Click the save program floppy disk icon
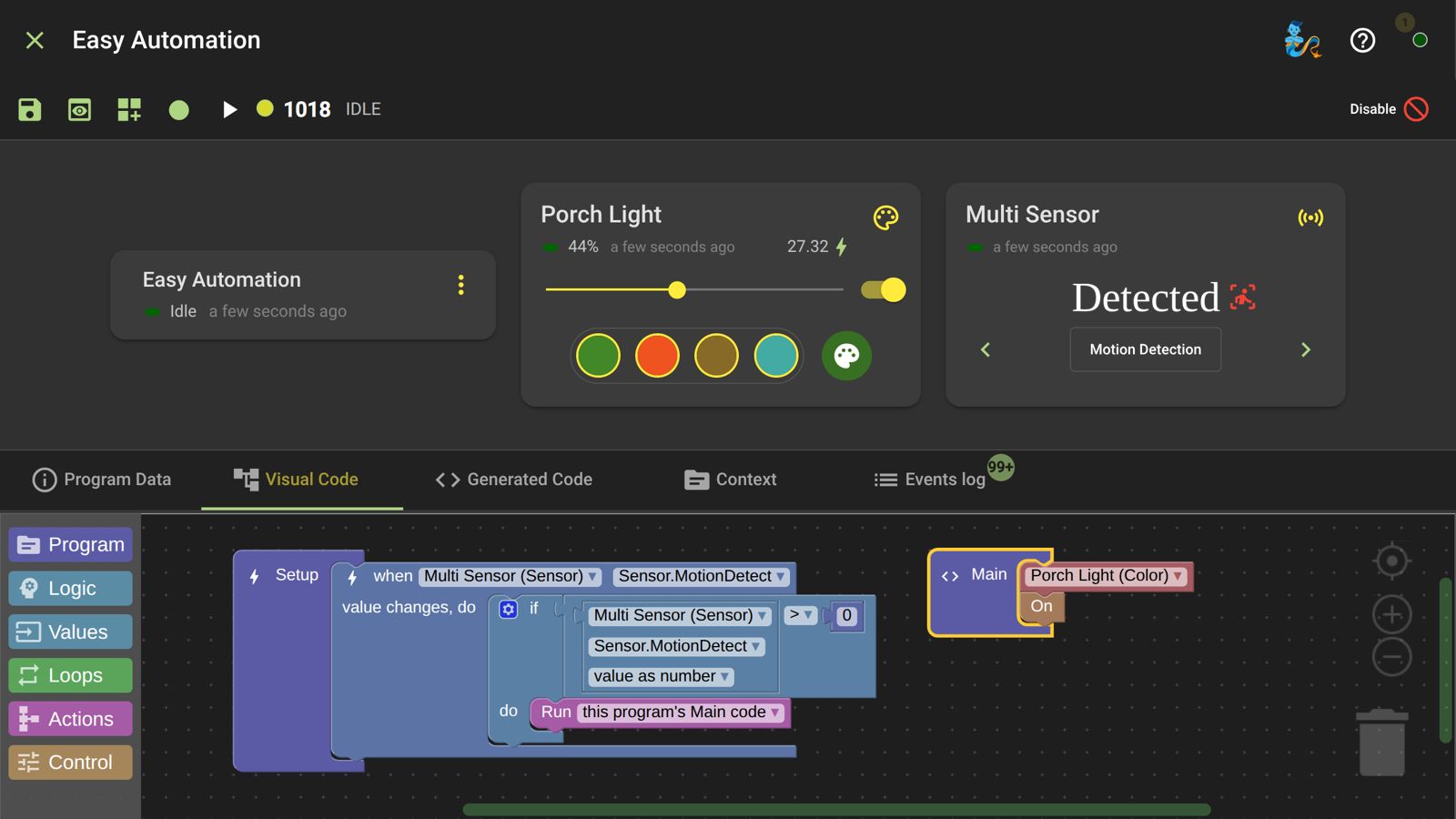Screen dimensions: 1456x819 coord(29,110)
